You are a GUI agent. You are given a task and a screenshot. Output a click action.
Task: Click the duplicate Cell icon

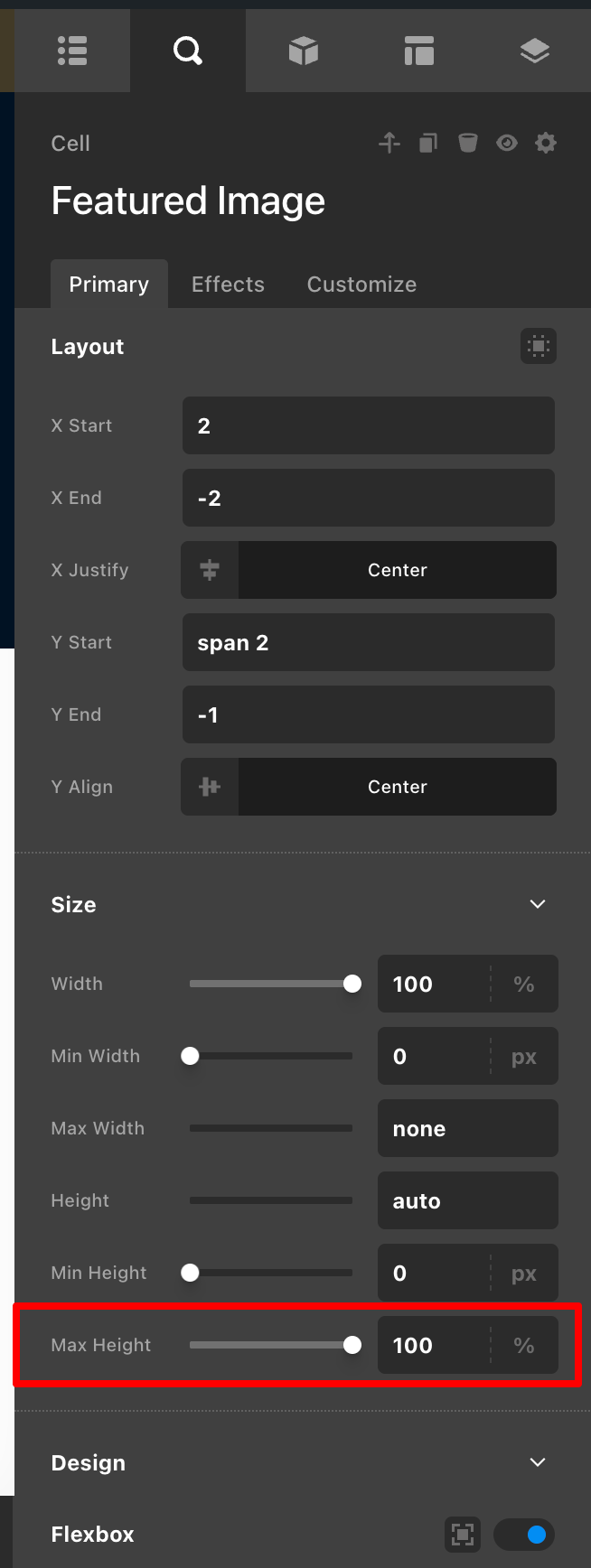pyautogui.click(x=428, y=143)
